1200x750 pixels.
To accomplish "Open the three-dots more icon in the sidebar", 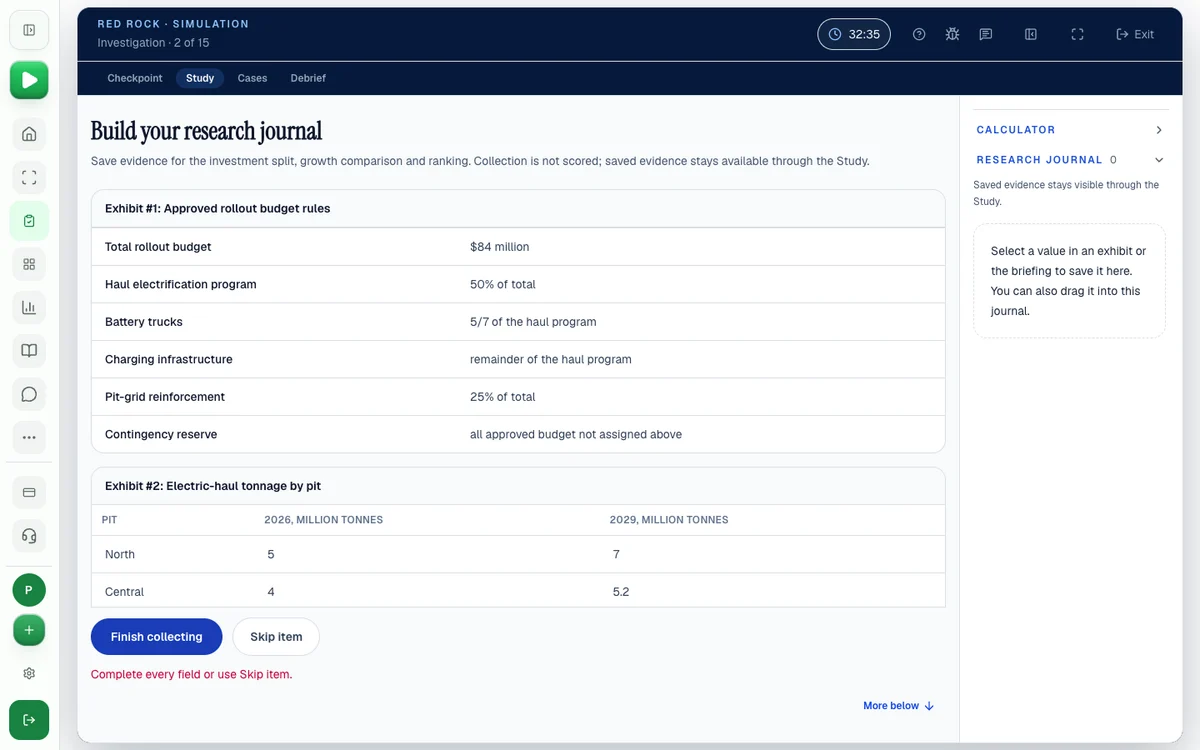I will point(29,437).
